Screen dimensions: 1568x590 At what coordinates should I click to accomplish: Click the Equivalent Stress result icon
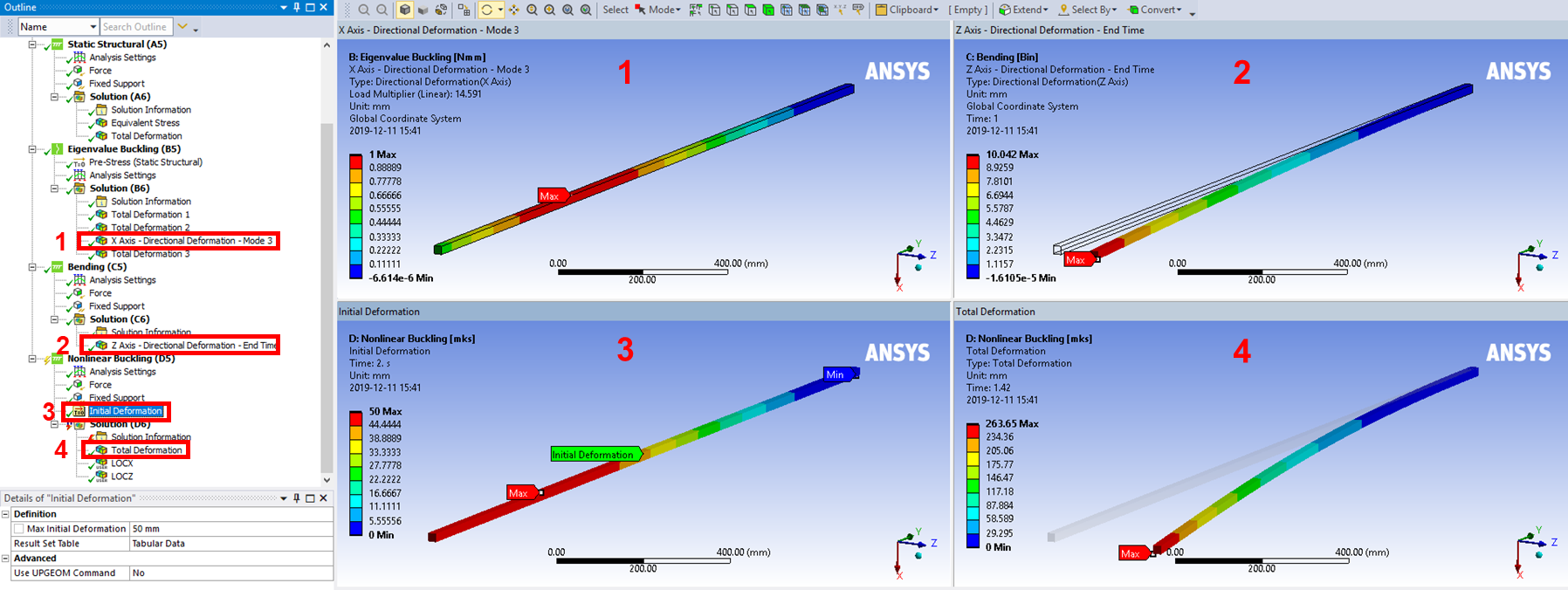pyautogui.click(x=101, y=123)
